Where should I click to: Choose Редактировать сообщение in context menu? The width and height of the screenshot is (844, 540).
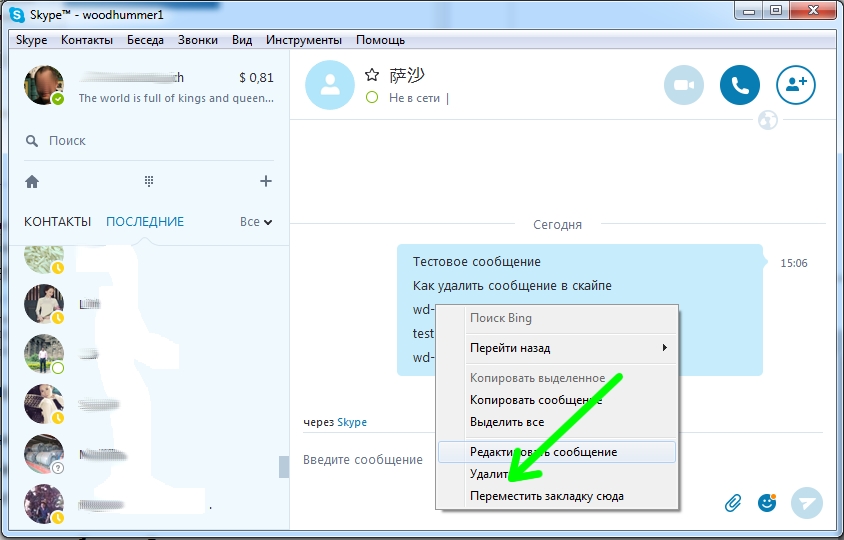pos(557,452)
